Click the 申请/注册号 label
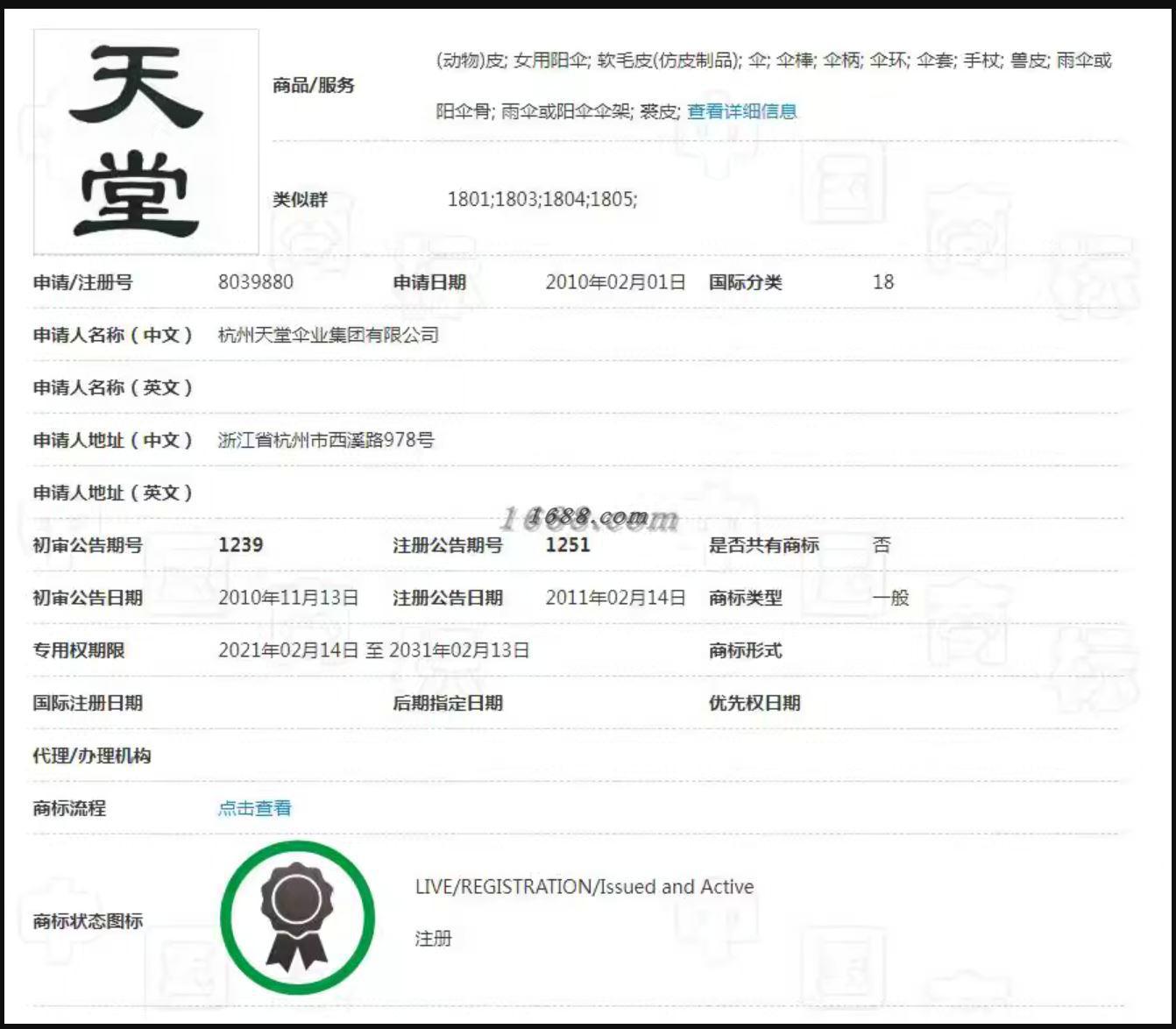Image resolution: width=1176 pixels, height=1029 pixels. 83,282
